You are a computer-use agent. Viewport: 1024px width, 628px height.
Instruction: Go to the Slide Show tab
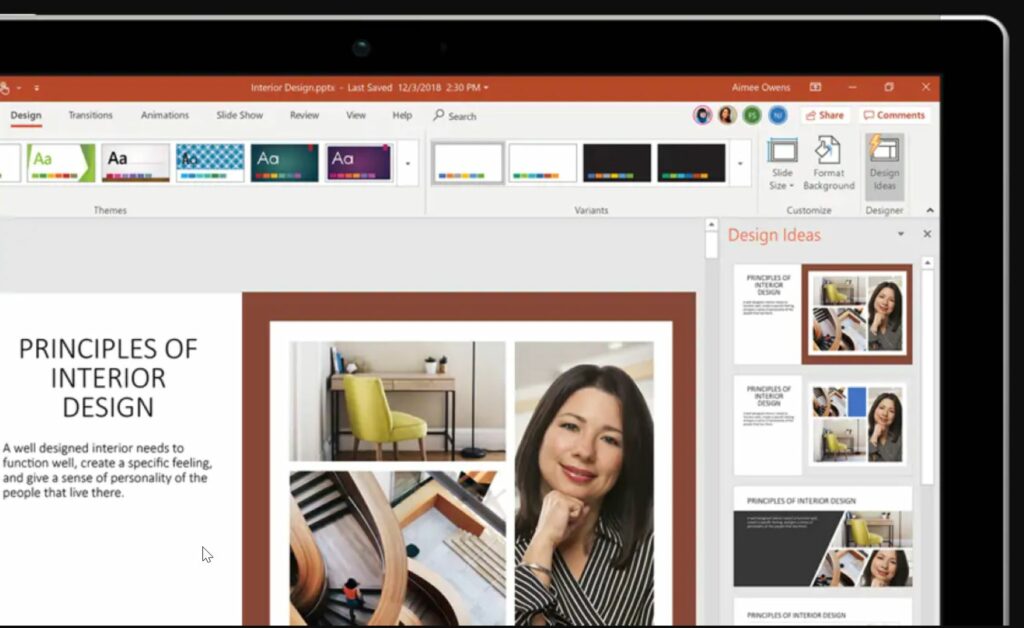[240, 116]
